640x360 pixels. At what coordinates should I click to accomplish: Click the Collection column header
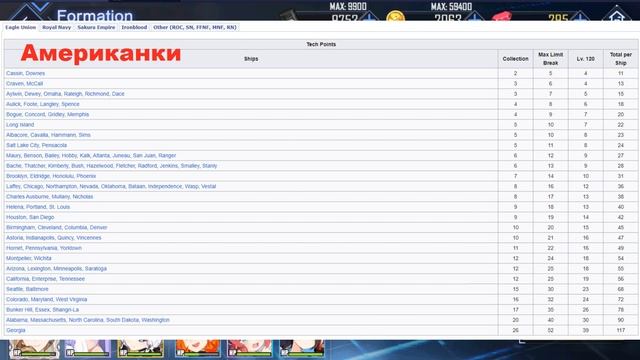[x=515, y=59]
